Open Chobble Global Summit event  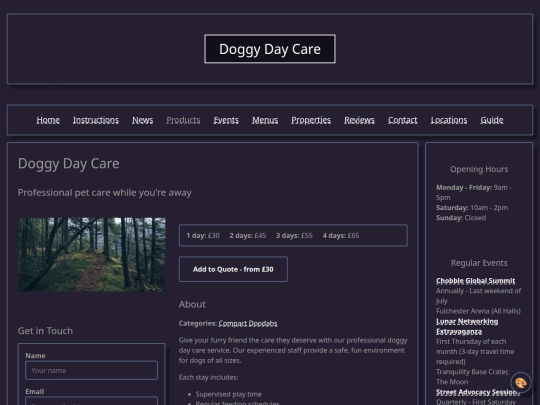pos(476,281)
